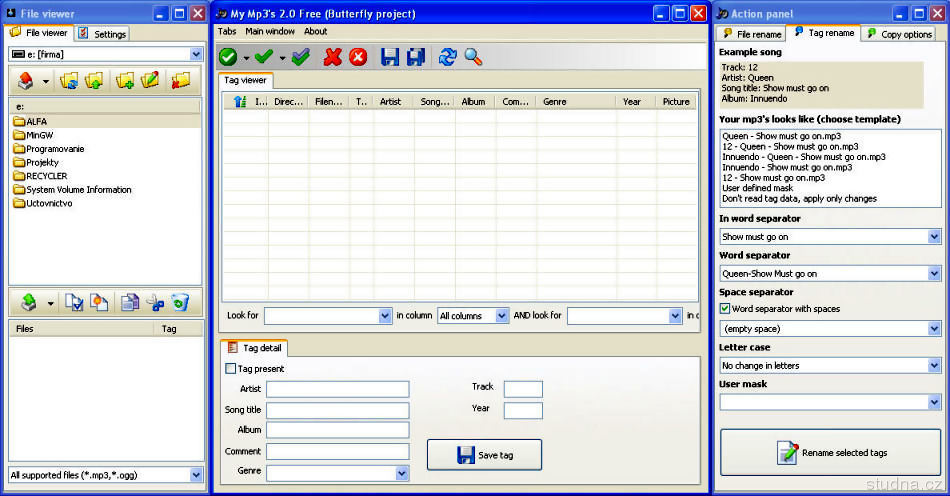This screenshot has width=950, height=496.
Task: Click the documents icon with orange dot
Action: 99,302
